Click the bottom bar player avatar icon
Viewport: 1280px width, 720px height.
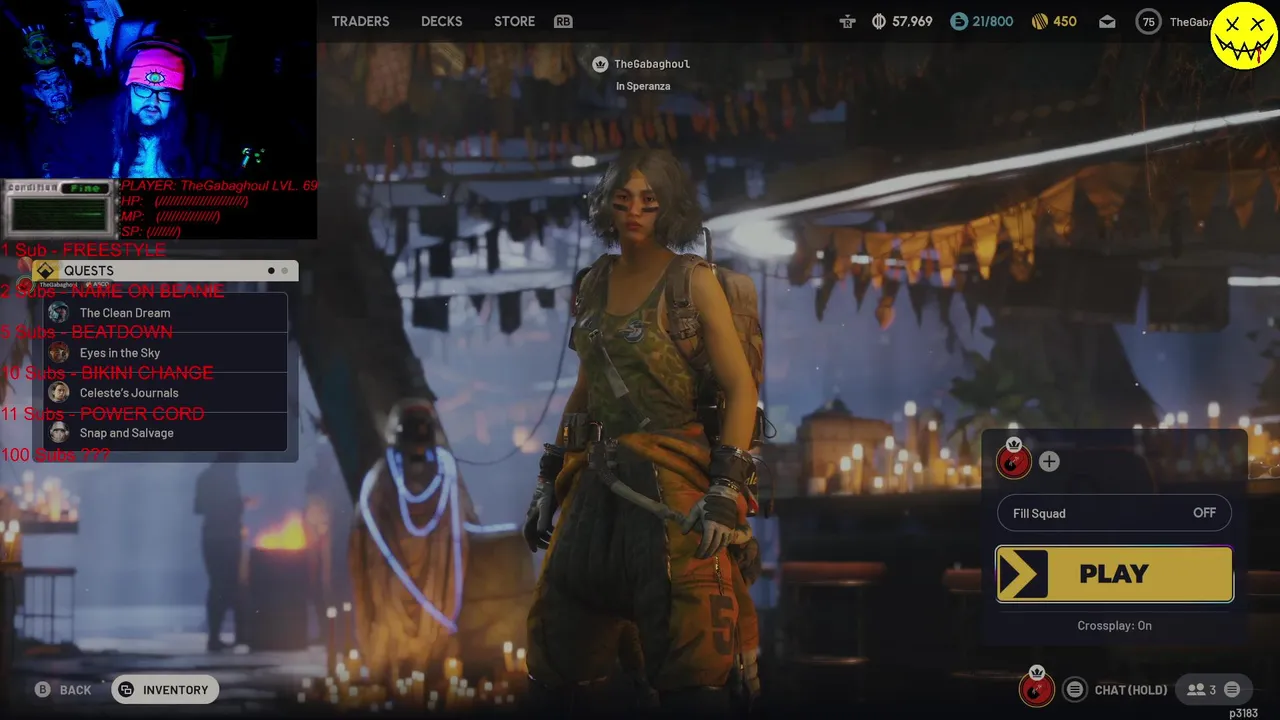[x=1037, y=689]
